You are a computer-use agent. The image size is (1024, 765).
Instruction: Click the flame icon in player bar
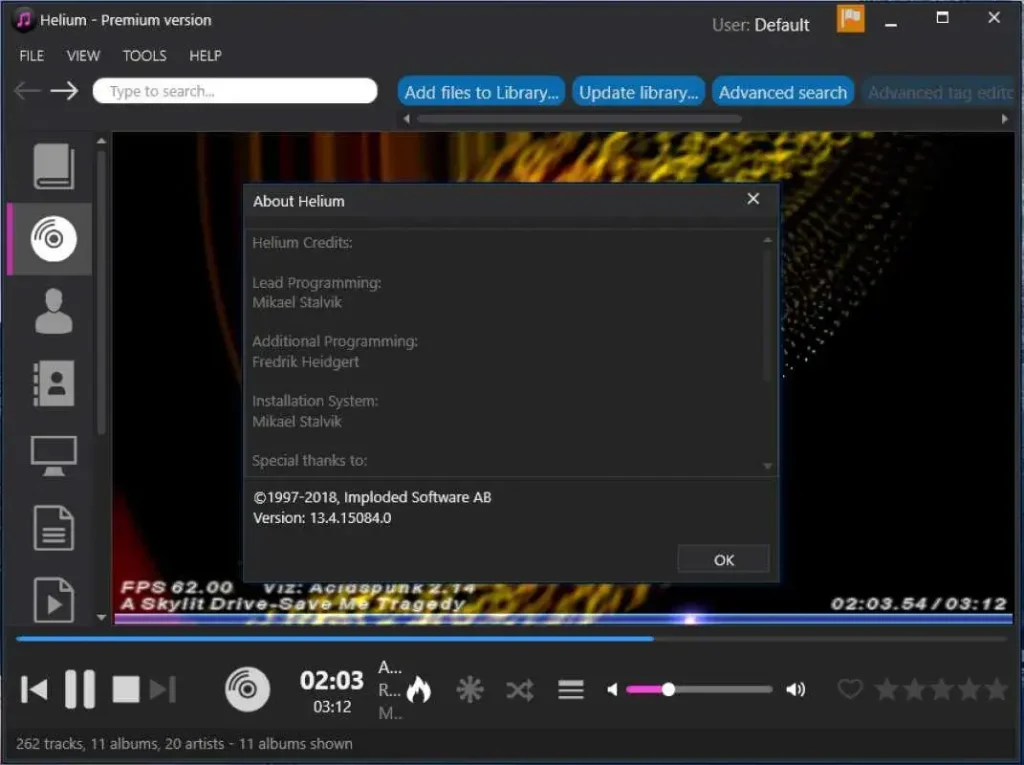pyautogui.click(x=419, y=689)
